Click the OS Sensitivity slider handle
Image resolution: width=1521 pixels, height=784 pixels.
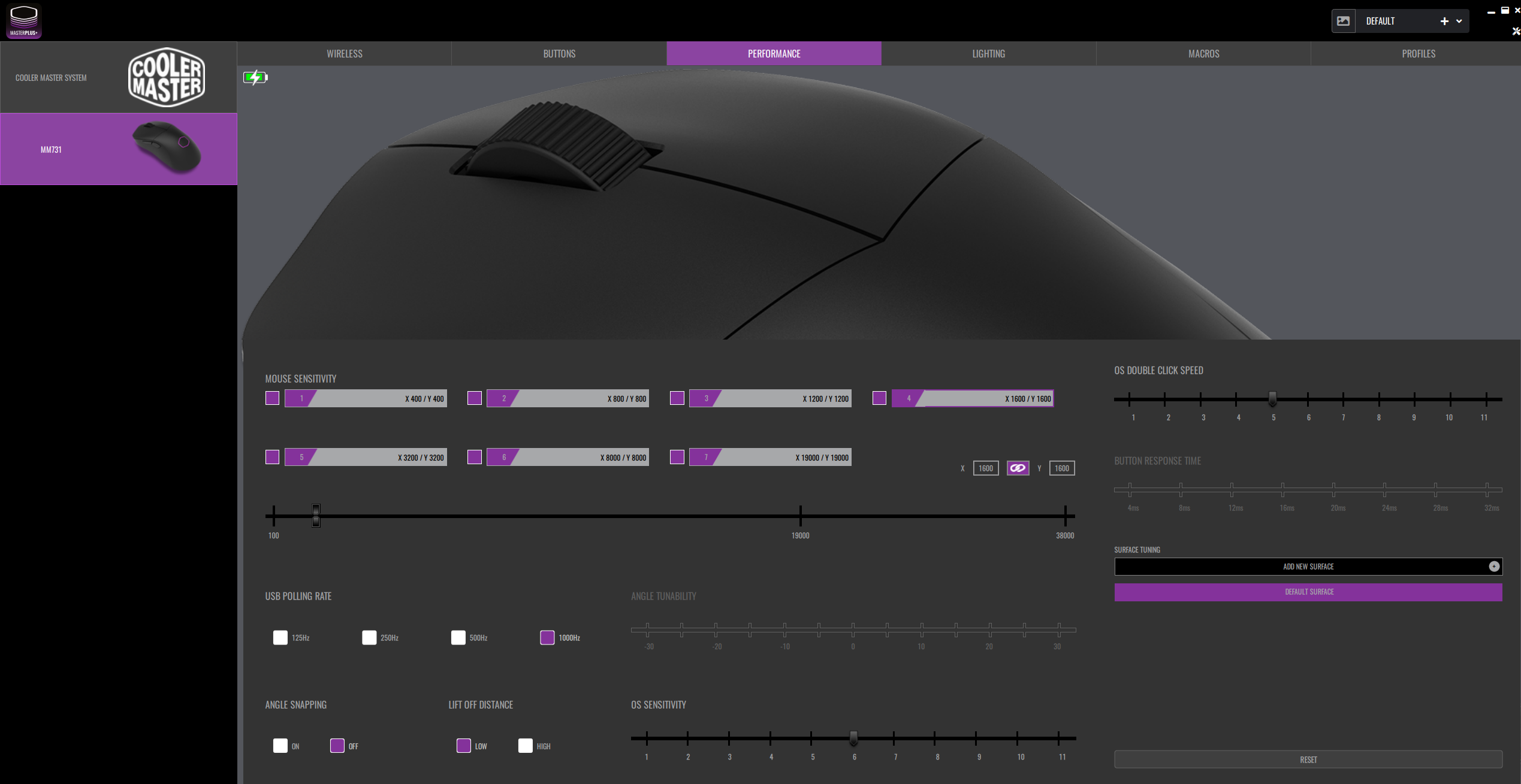(x=853, y=738)
